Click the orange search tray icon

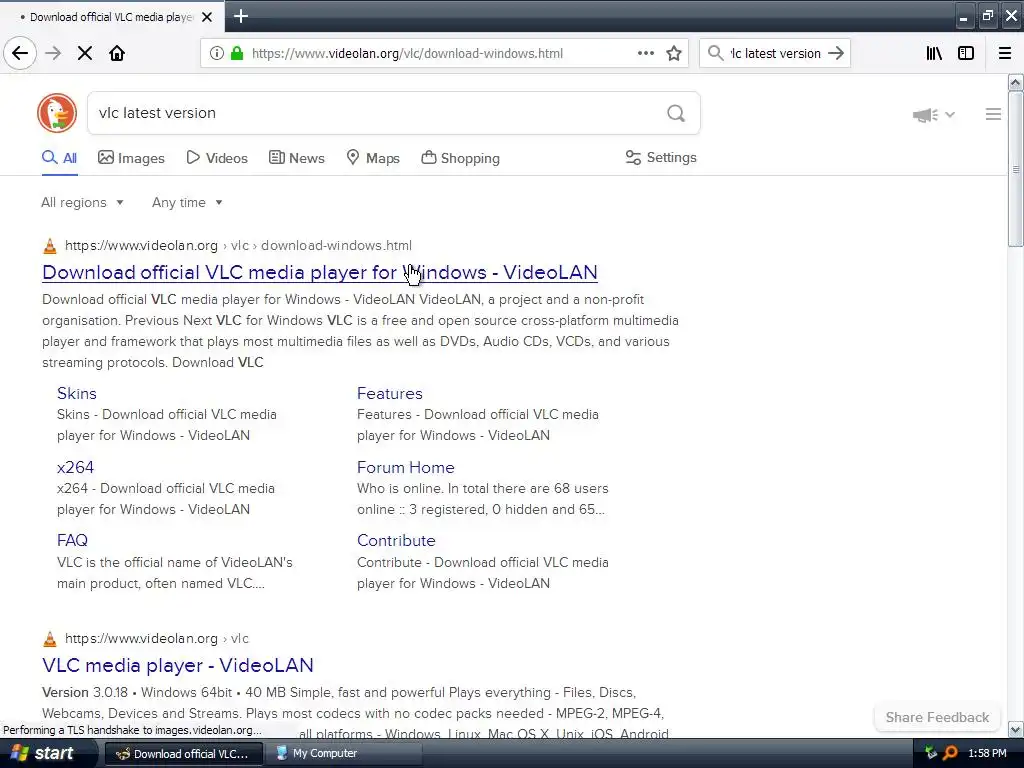tap(950, 754)
